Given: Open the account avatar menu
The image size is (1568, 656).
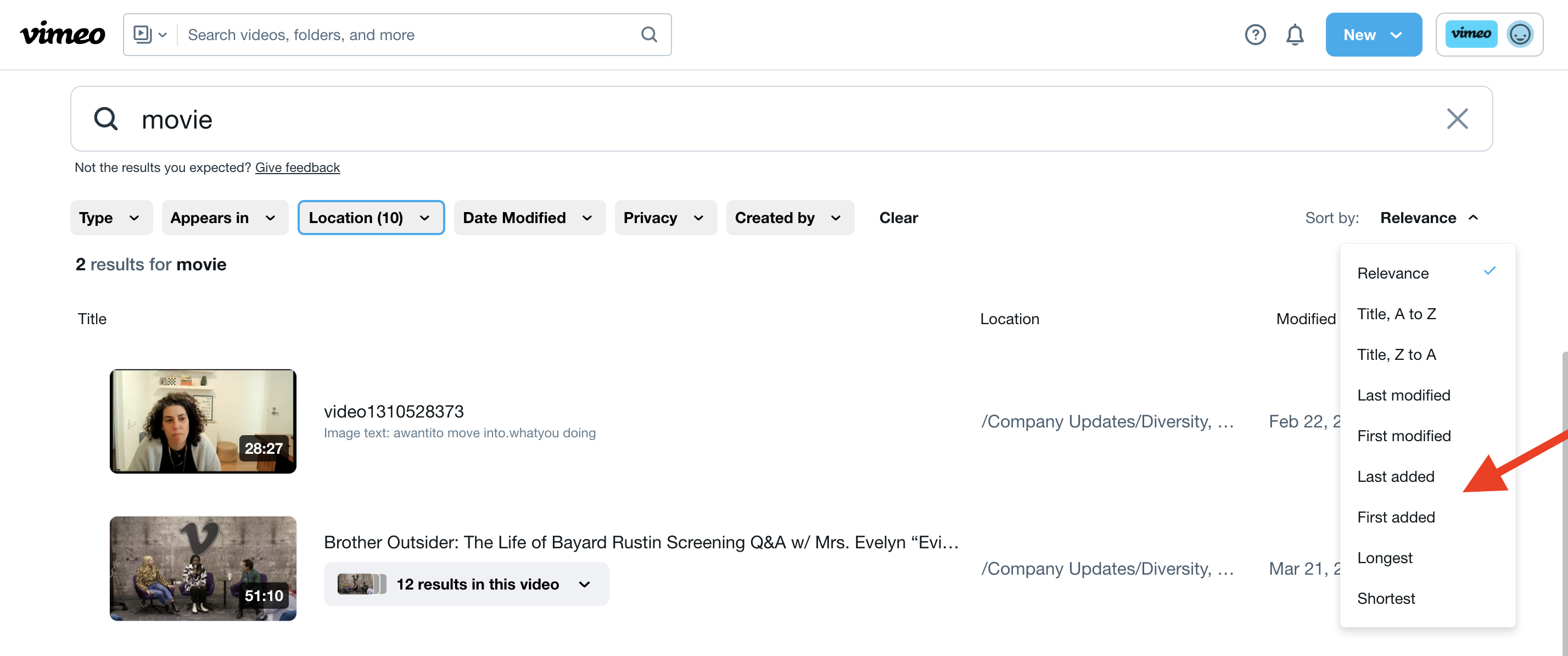Looking at the screenshot, I should click(1519, 35).
